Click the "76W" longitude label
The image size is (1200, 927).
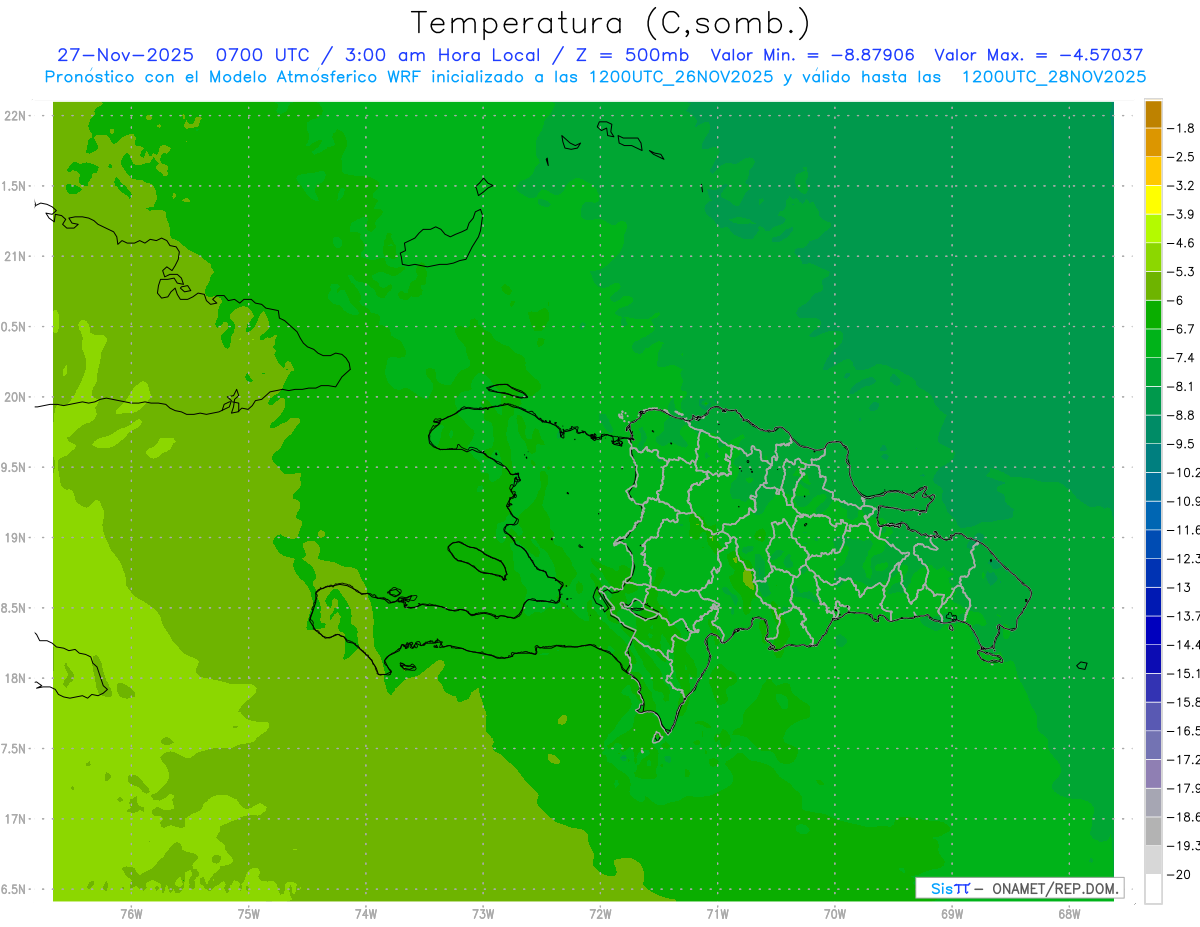pyautogui.click(x=131, y=913)
